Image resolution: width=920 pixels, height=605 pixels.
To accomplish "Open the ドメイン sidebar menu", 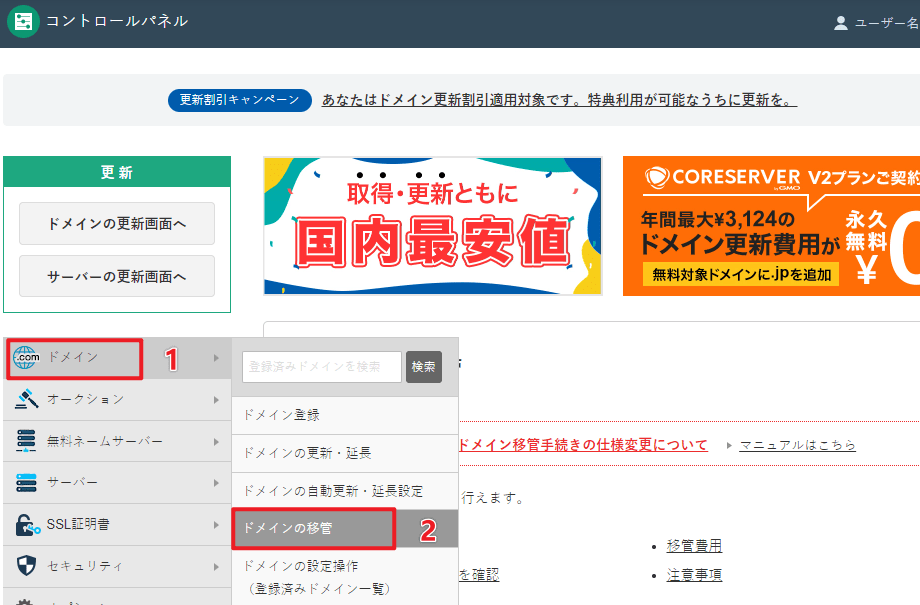I will (117, 358).
